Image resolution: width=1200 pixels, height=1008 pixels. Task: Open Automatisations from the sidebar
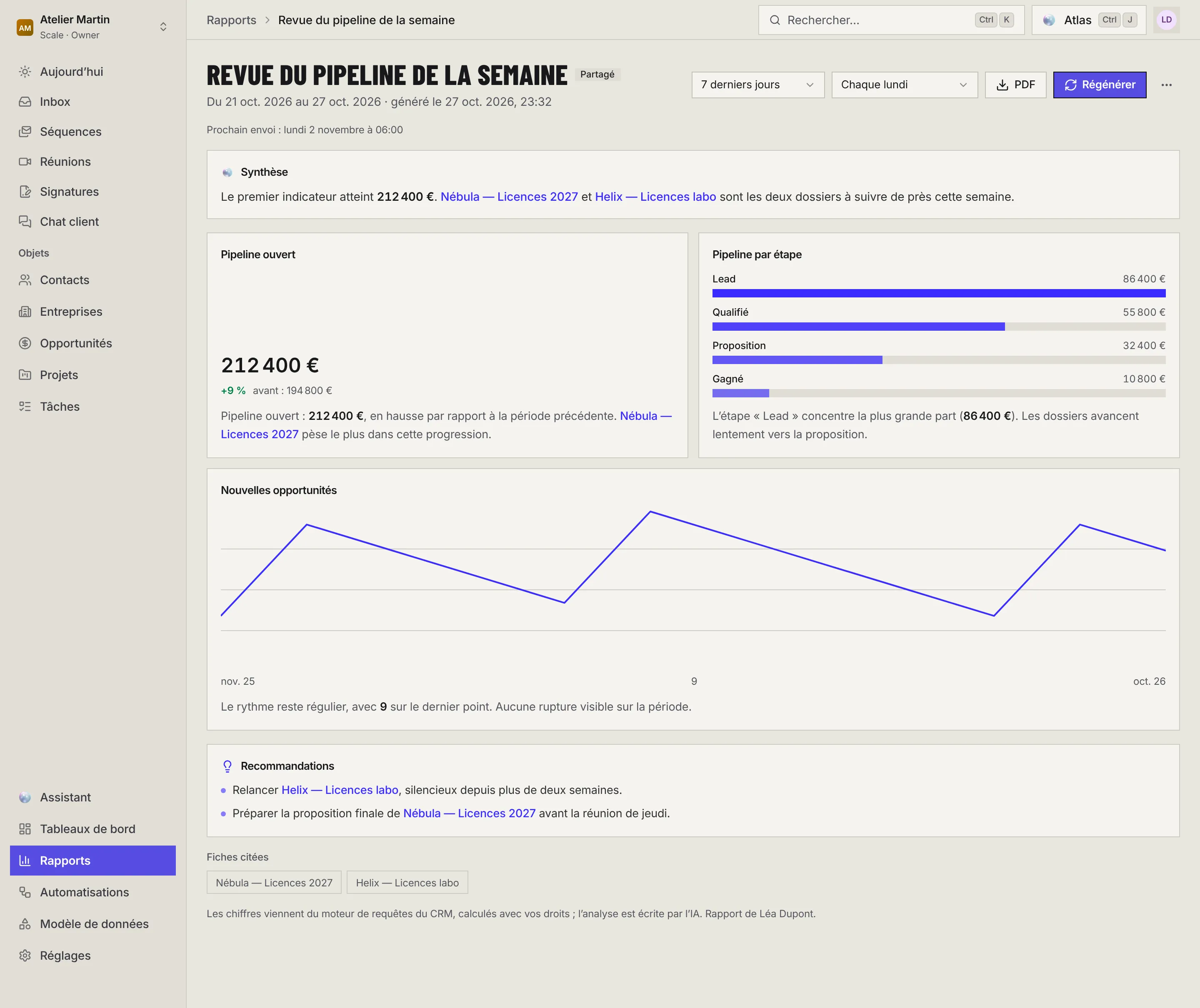[92, 893]
